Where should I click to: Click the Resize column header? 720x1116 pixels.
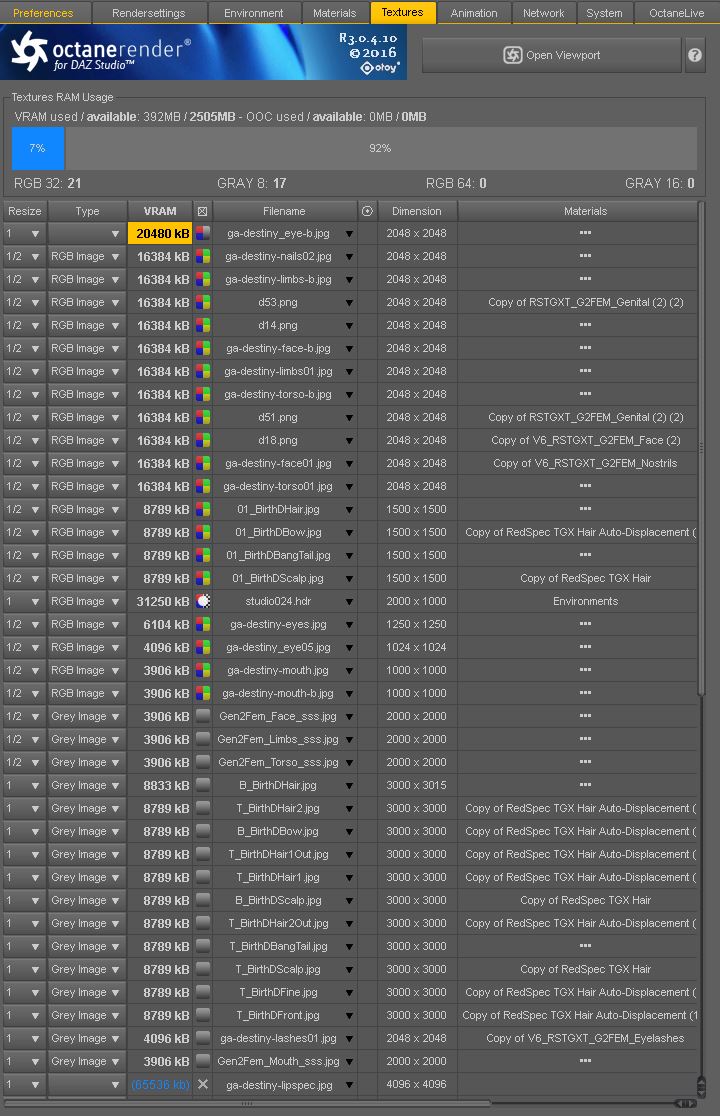tap(25, 211)
